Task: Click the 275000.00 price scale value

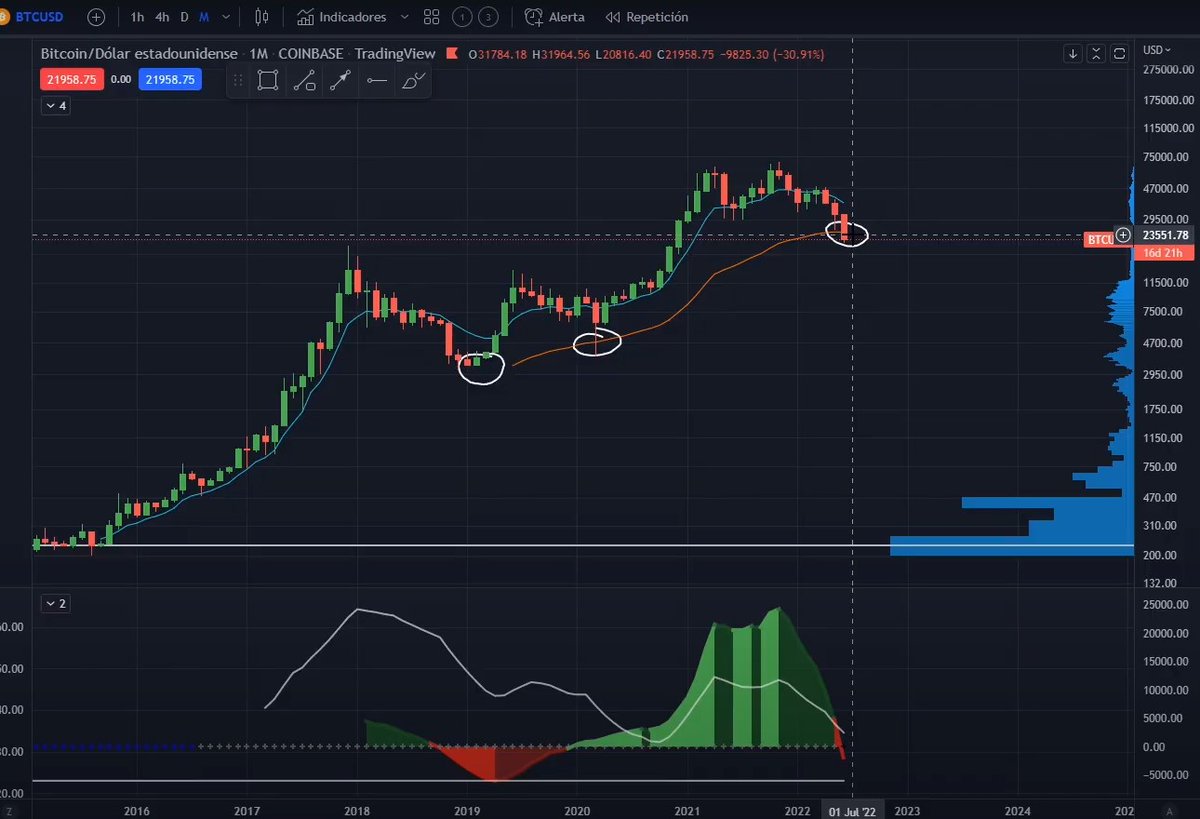Action: (x=1168, y=70)
